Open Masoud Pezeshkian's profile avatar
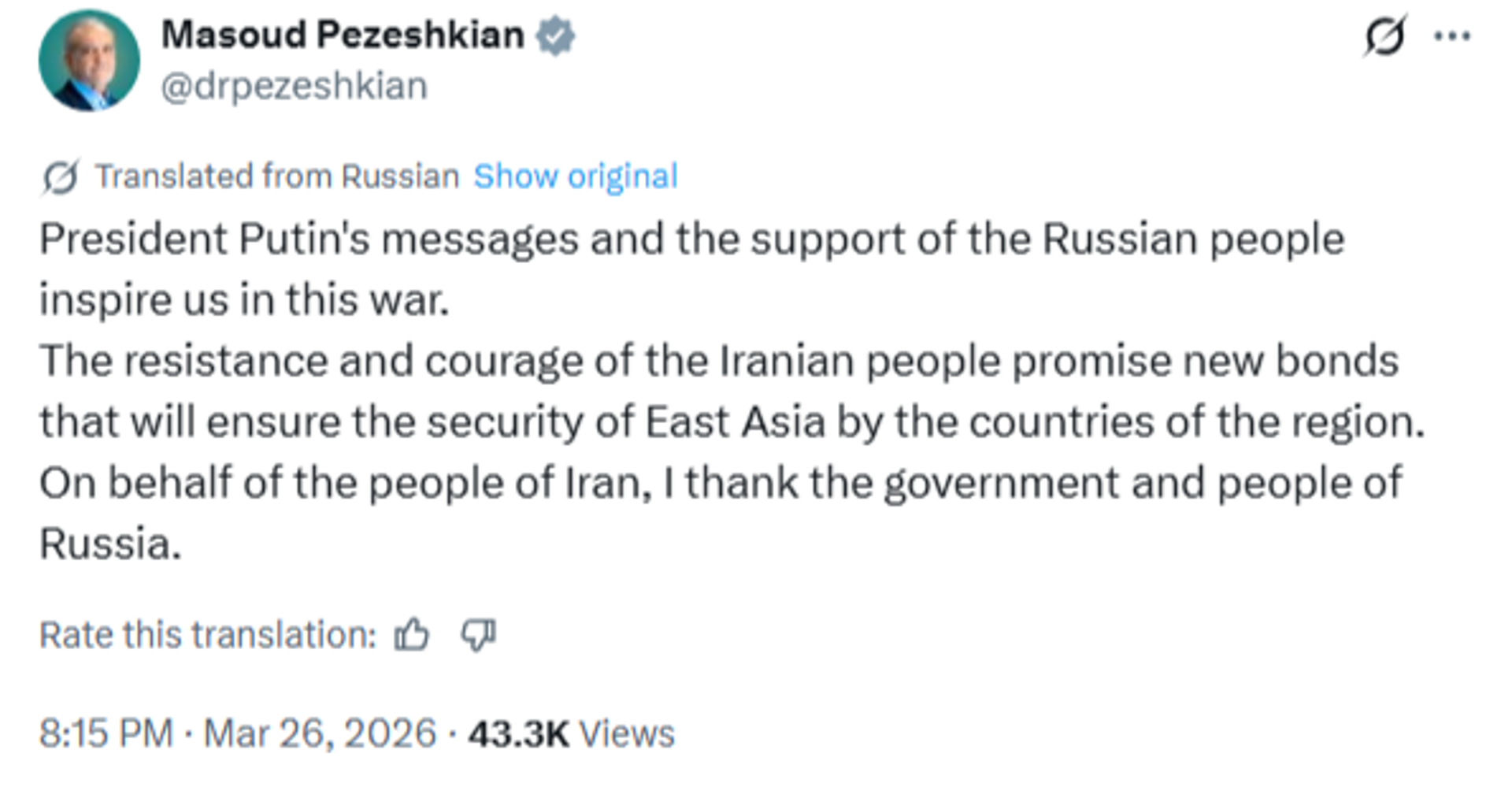 pos(88,61)
